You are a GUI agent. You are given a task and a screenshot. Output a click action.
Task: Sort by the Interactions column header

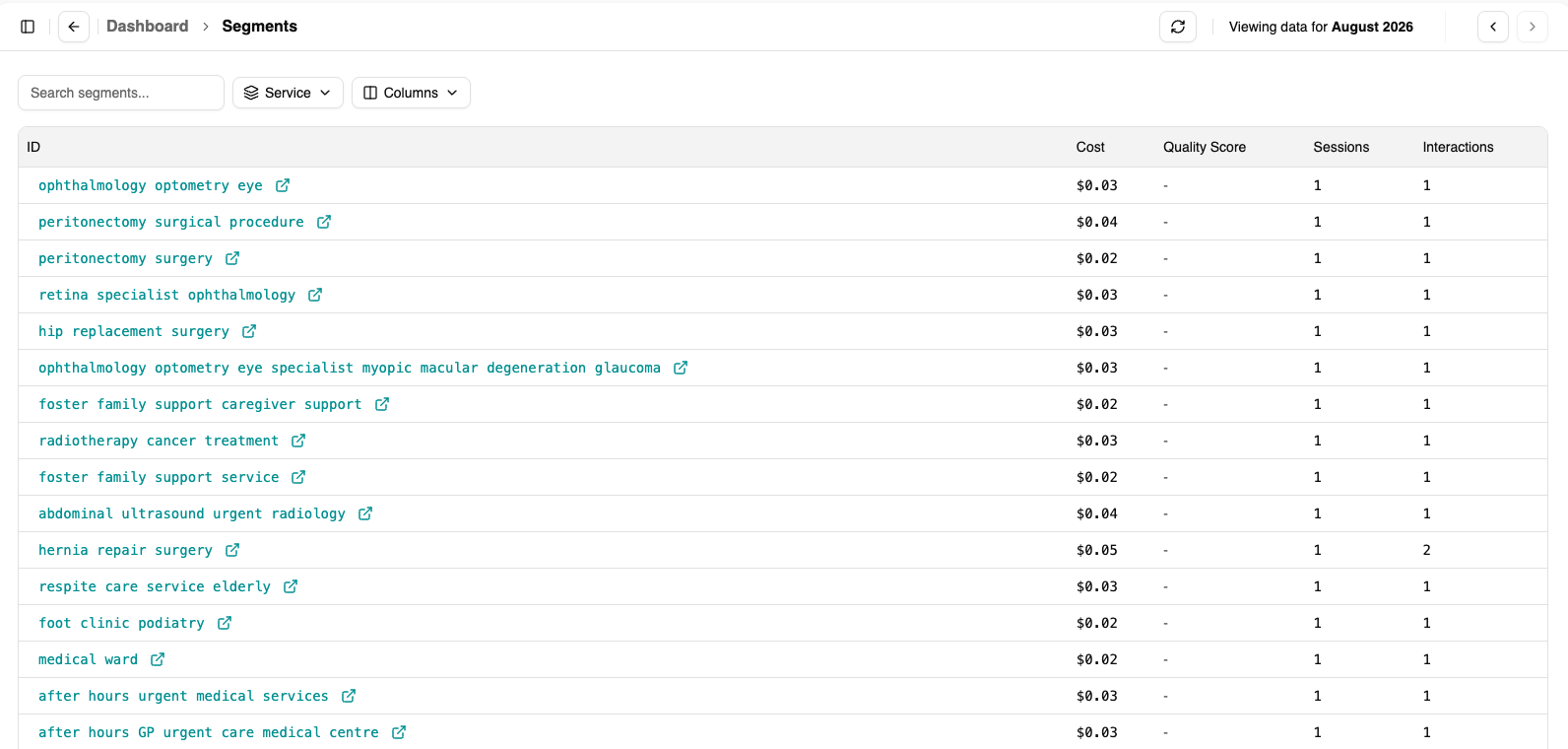pyautogui.click(x=1458, y=147)
